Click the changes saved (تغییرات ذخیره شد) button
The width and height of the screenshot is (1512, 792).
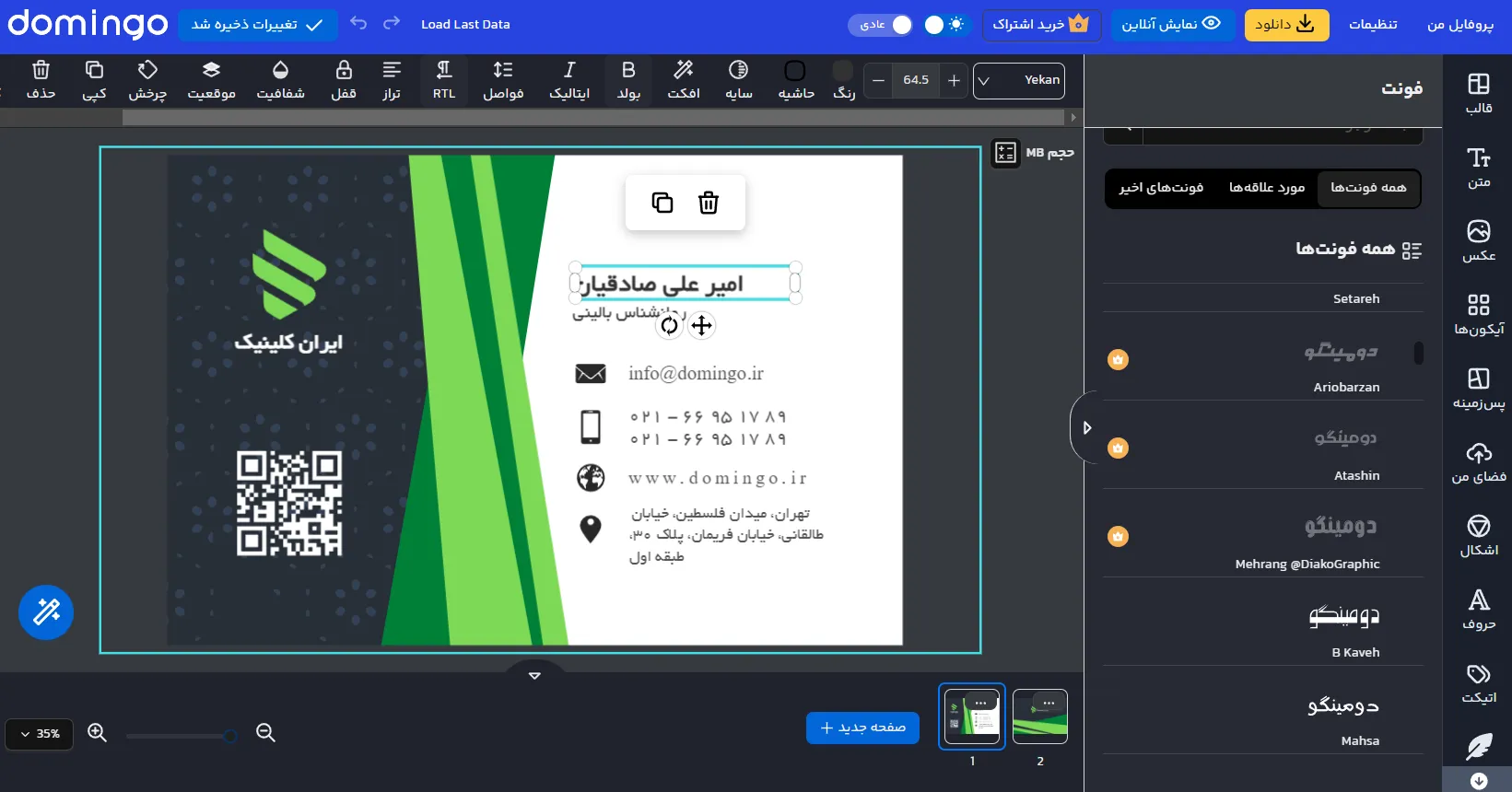point(258,25)
